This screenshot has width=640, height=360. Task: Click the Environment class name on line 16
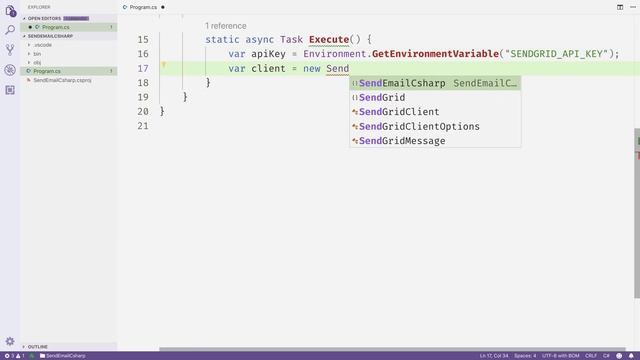tap(334, 54)
